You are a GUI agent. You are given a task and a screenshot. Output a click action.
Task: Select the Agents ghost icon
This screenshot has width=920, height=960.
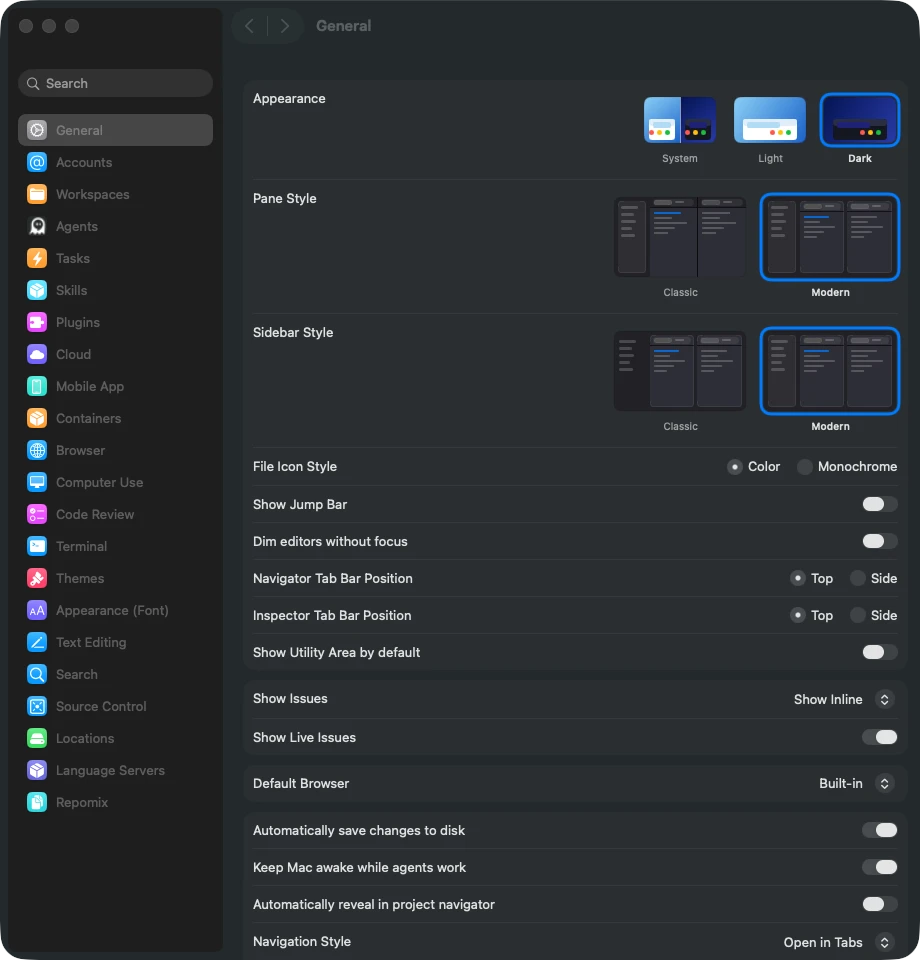pyautogui.click(x=37, y=226)
